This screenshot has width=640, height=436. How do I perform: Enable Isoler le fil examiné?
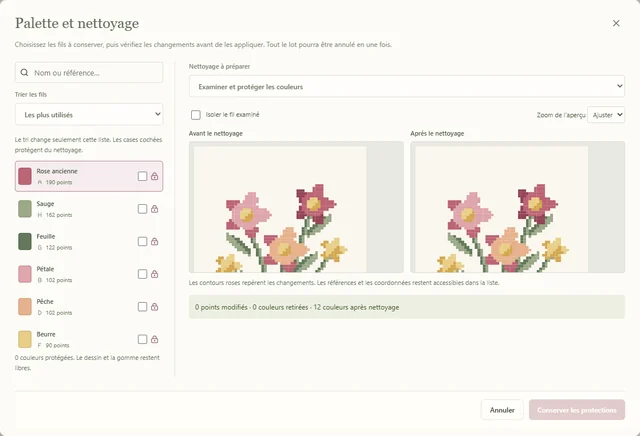[196, 115]
